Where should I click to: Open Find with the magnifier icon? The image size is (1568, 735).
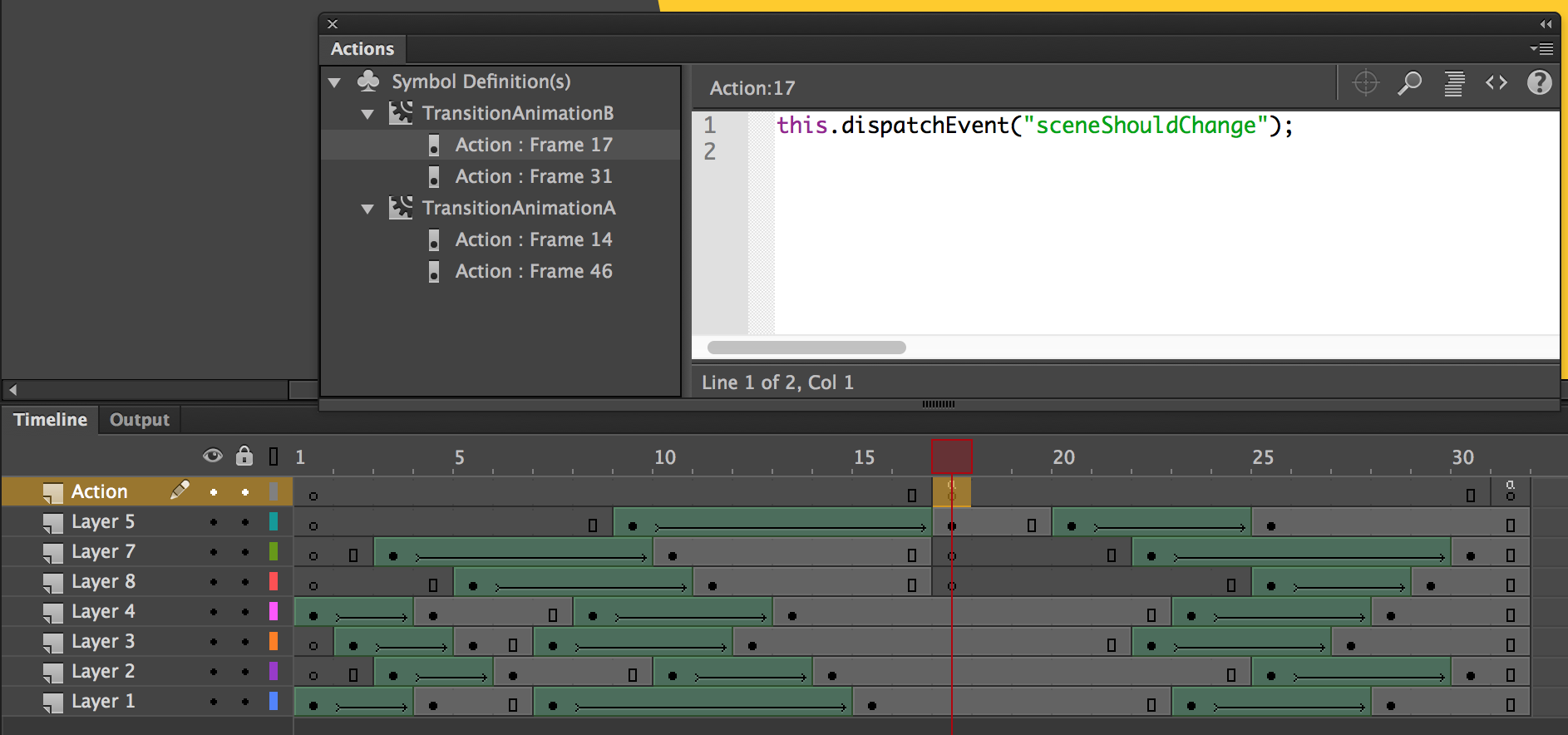click(x=1409, y=83)
